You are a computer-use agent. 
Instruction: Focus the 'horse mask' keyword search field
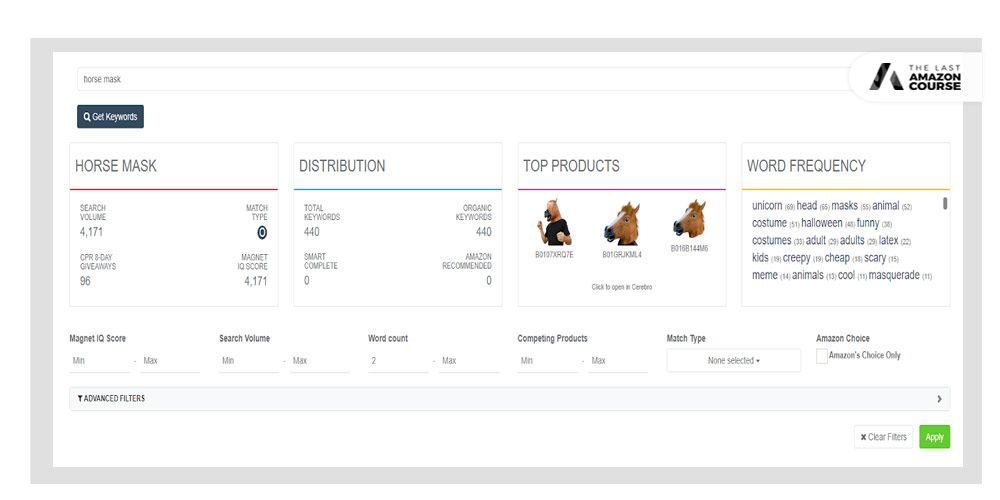point(460,79)
